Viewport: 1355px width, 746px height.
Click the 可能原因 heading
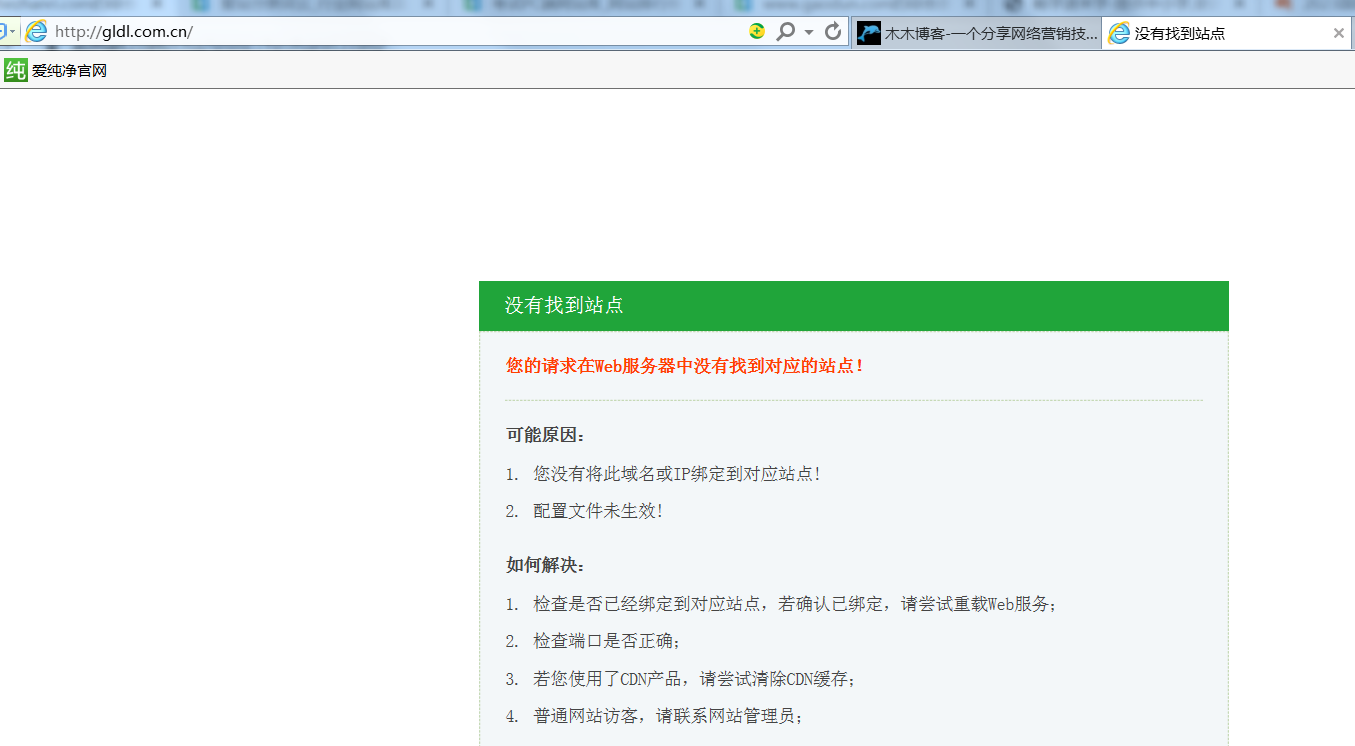pos(546,435)
